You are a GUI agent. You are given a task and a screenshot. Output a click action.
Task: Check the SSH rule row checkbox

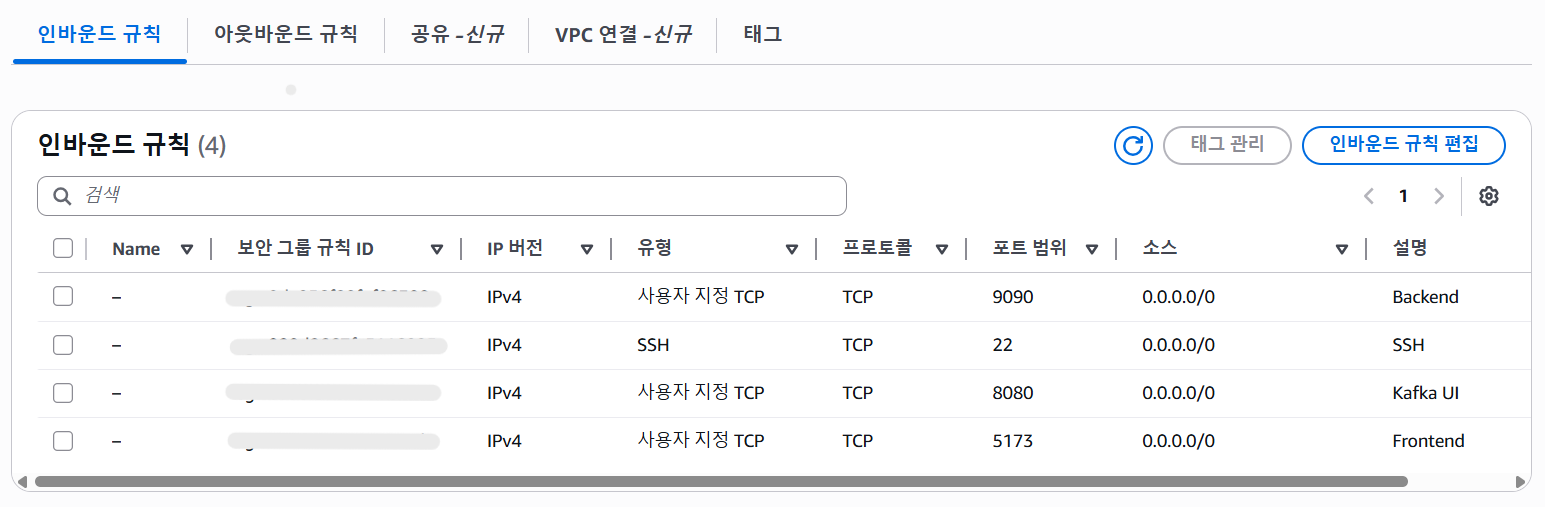pos(63,344)
